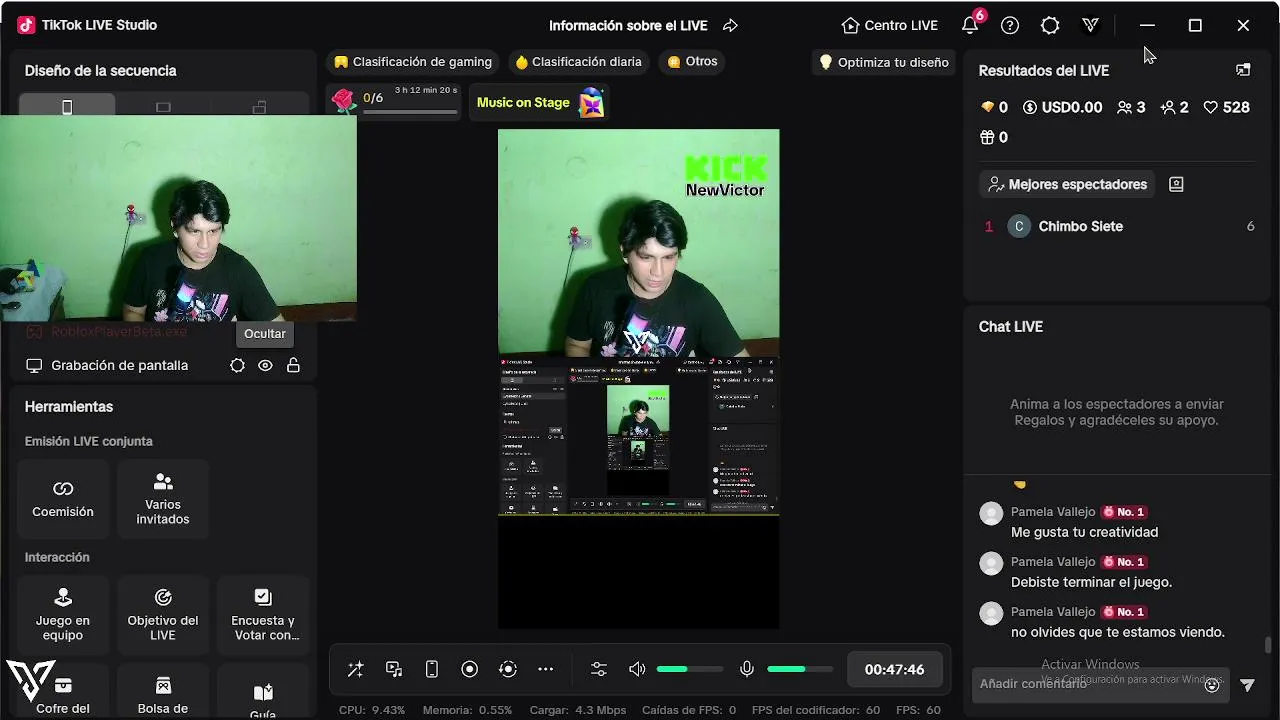This screenshot has width=1280, height=720.
Task: Open the audio mixer settings sliders icon
Action: pyautogui.click(x=599, y=670)
